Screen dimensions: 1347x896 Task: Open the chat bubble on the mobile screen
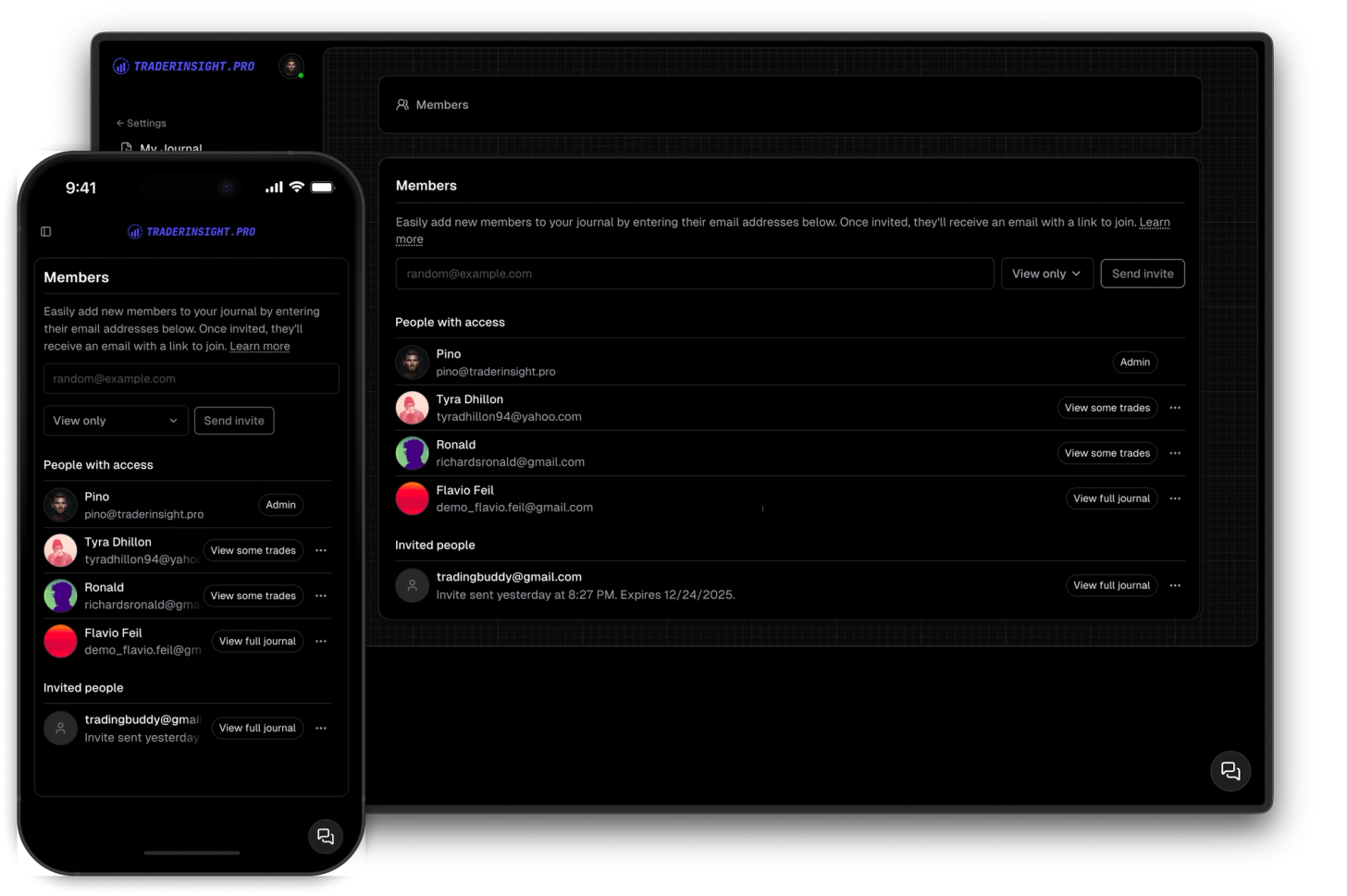click(x=326, y=836)
